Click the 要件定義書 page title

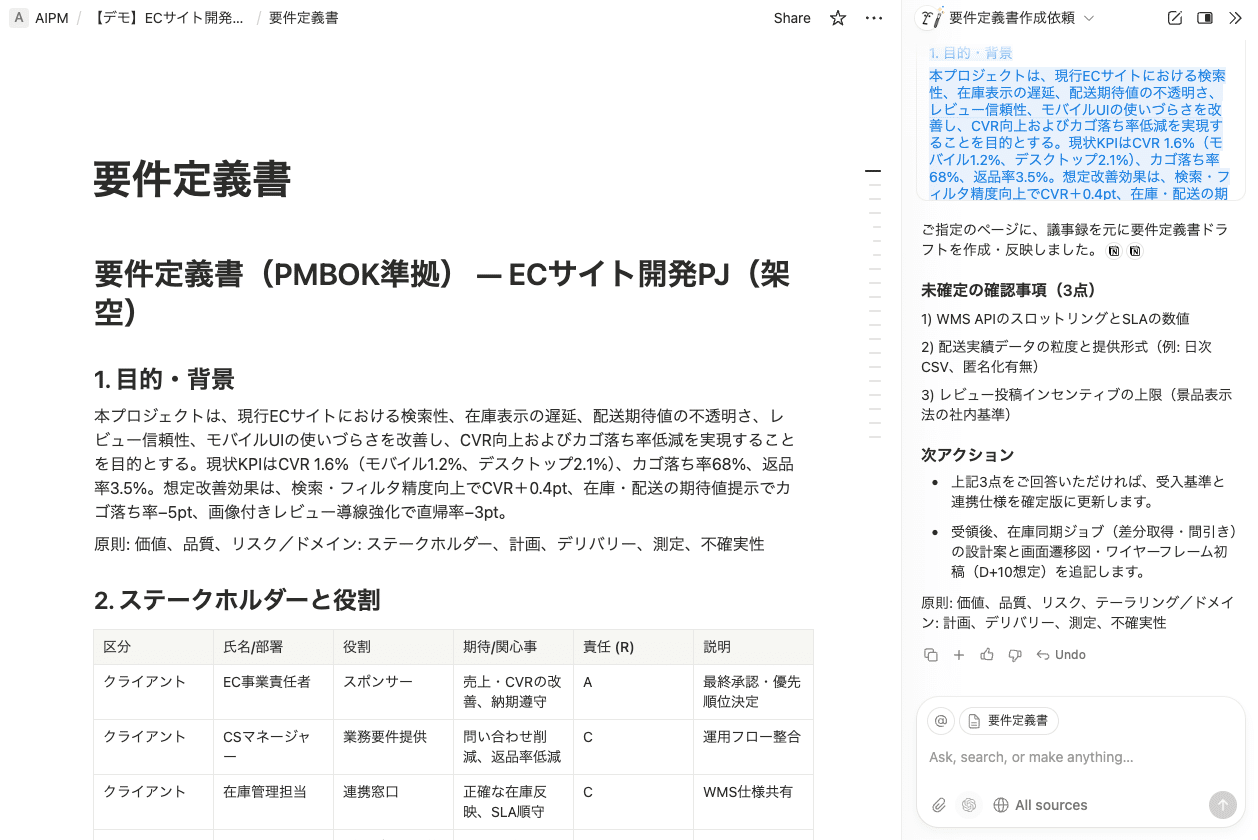pos(192,180)
